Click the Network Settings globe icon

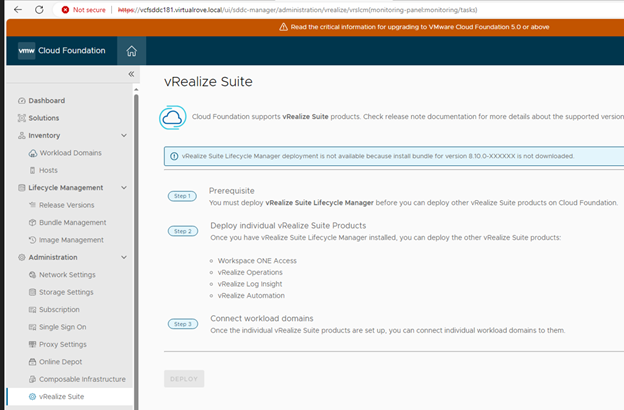(x=33, y=275)
